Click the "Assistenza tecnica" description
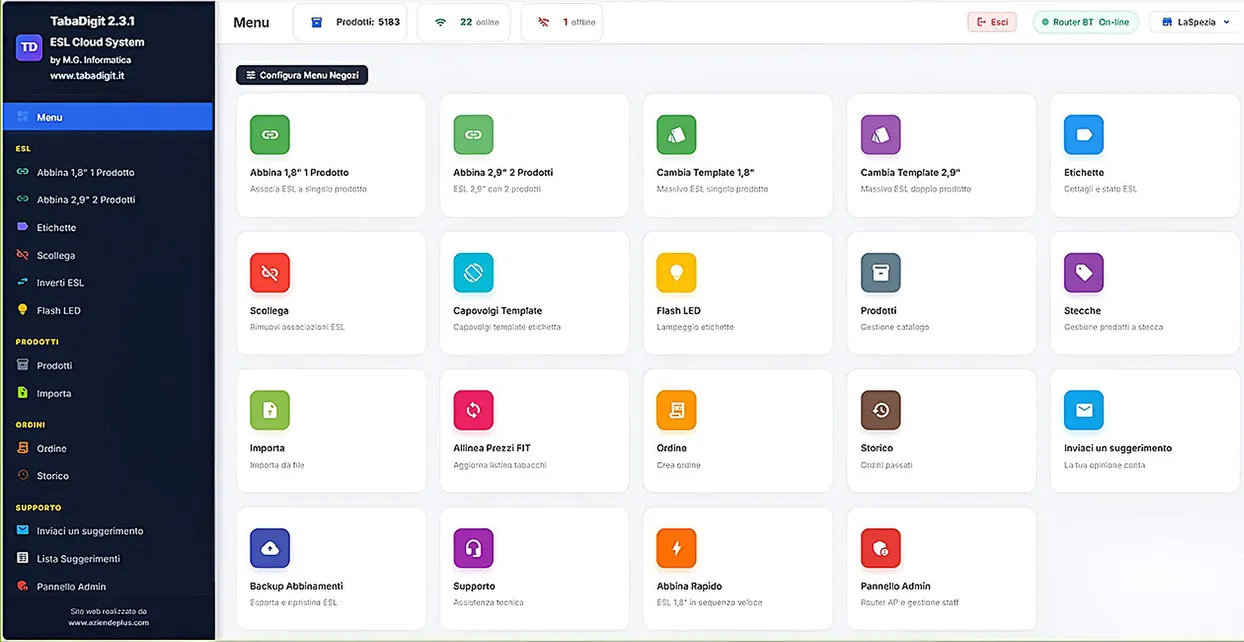 tap(488, 602)
